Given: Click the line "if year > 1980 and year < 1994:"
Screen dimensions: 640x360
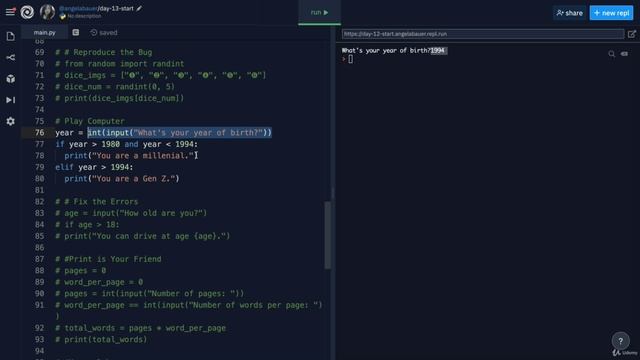Looking at the screenshot, I should (127, 144).
